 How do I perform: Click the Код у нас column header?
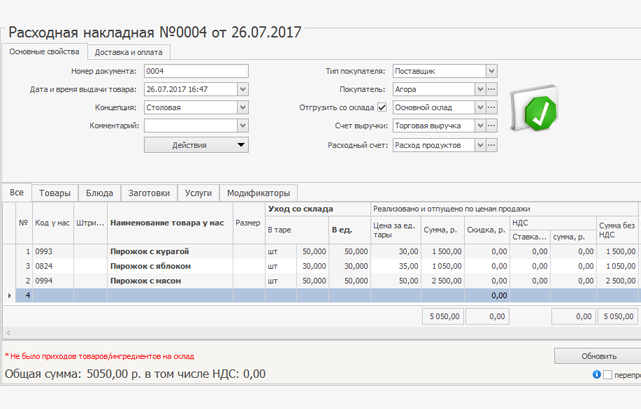pos(53,223)
